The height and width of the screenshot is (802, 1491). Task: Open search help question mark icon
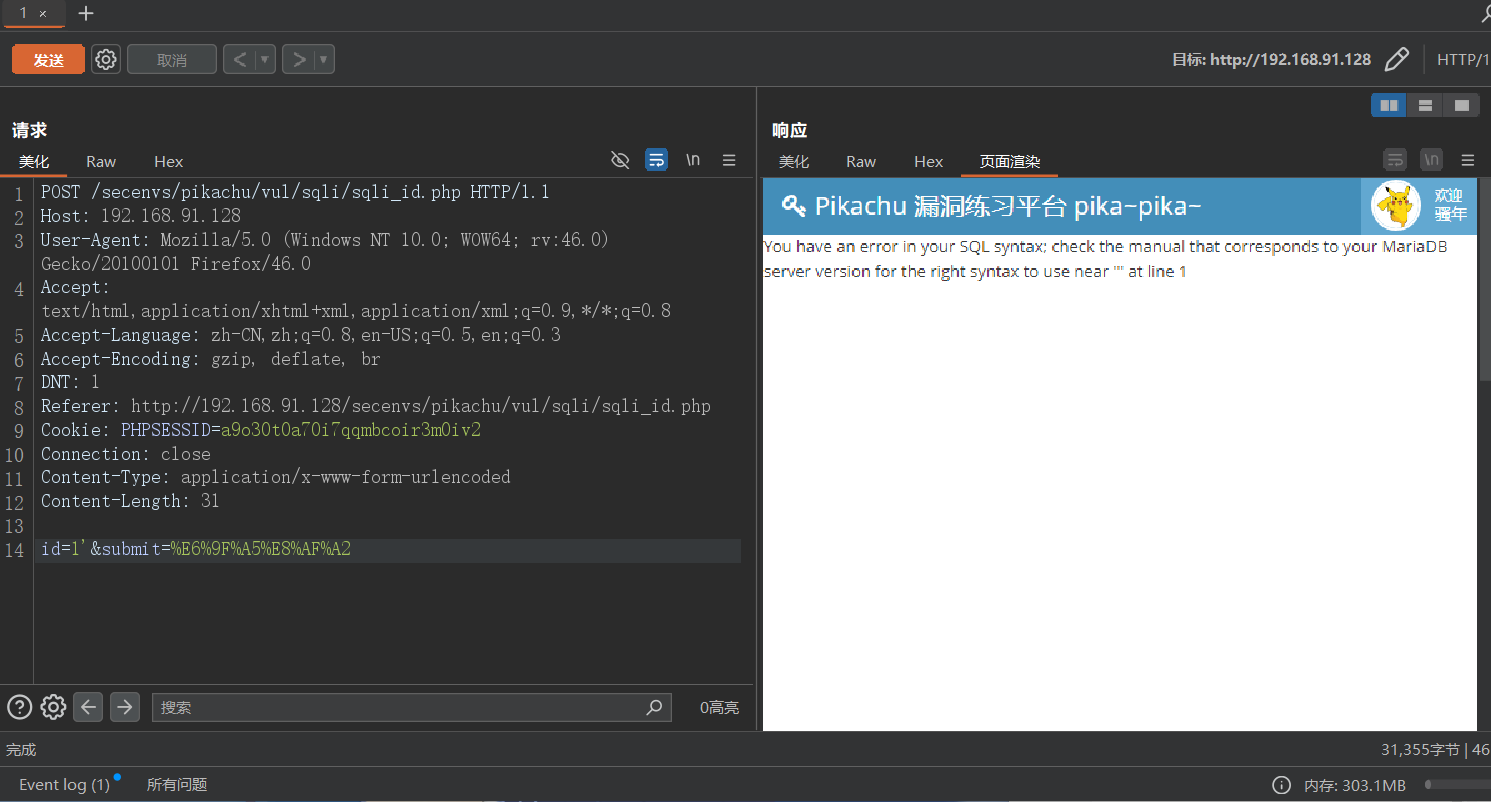(x=19, y=707)
